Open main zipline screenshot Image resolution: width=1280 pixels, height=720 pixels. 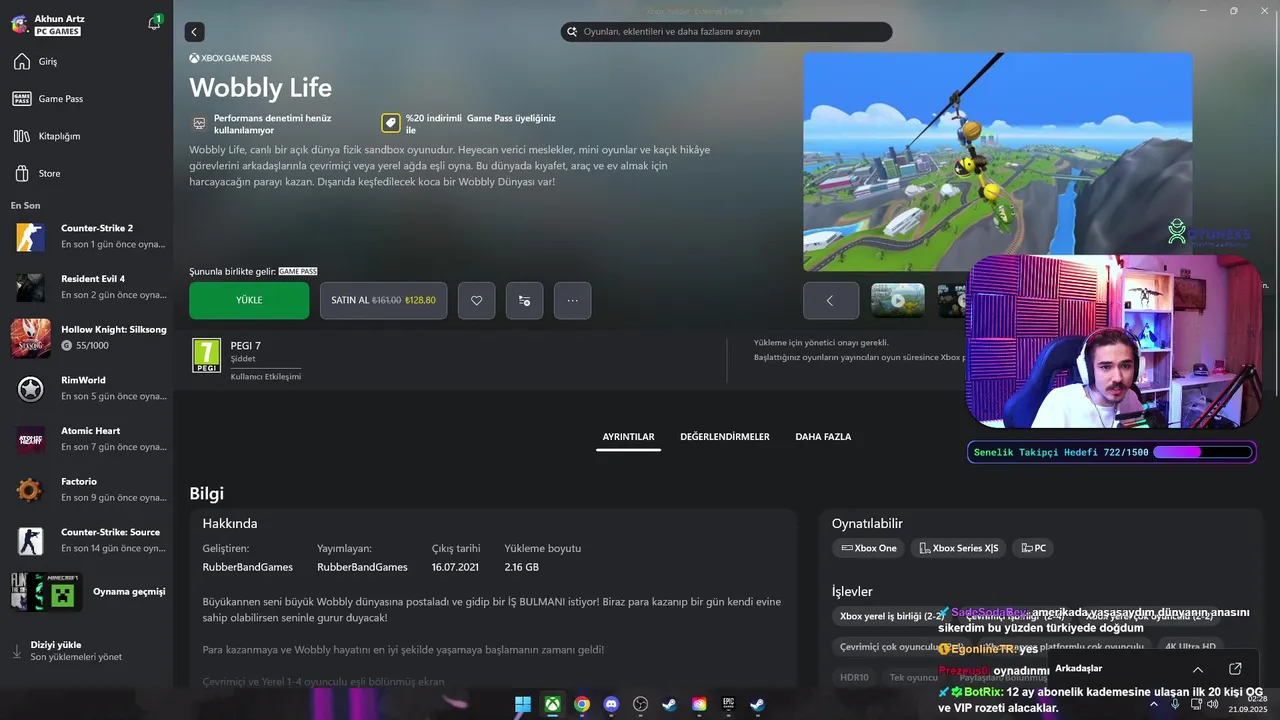(997, 162)
